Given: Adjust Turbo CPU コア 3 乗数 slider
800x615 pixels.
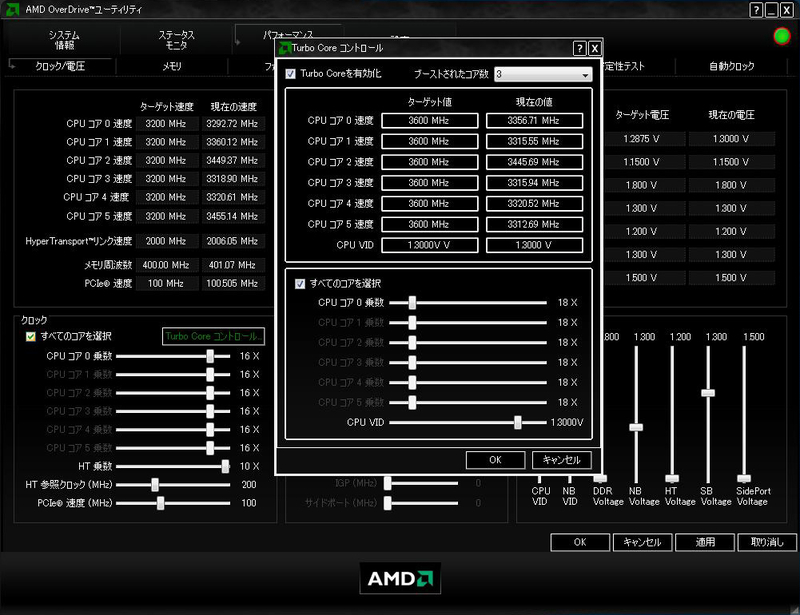Looking at the screenshot, I should (412, 362).
